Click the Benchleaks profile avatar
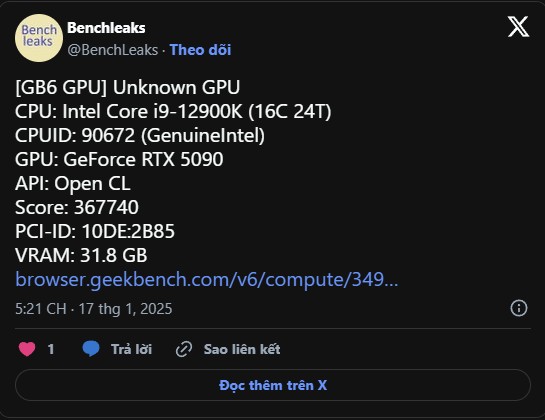545x420 pixels. 39,38
